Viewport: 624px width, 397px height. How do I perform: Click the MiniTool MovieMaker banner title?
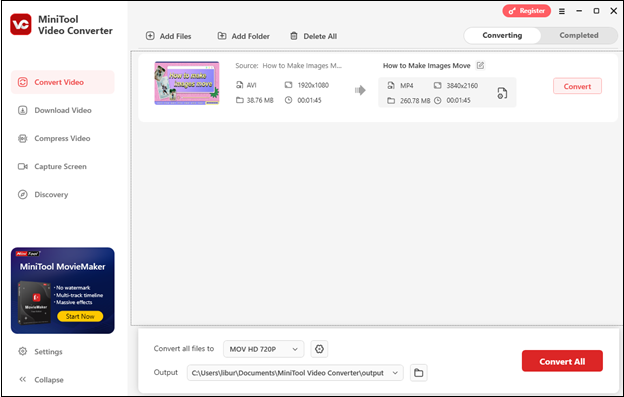[x=62, y=267]
